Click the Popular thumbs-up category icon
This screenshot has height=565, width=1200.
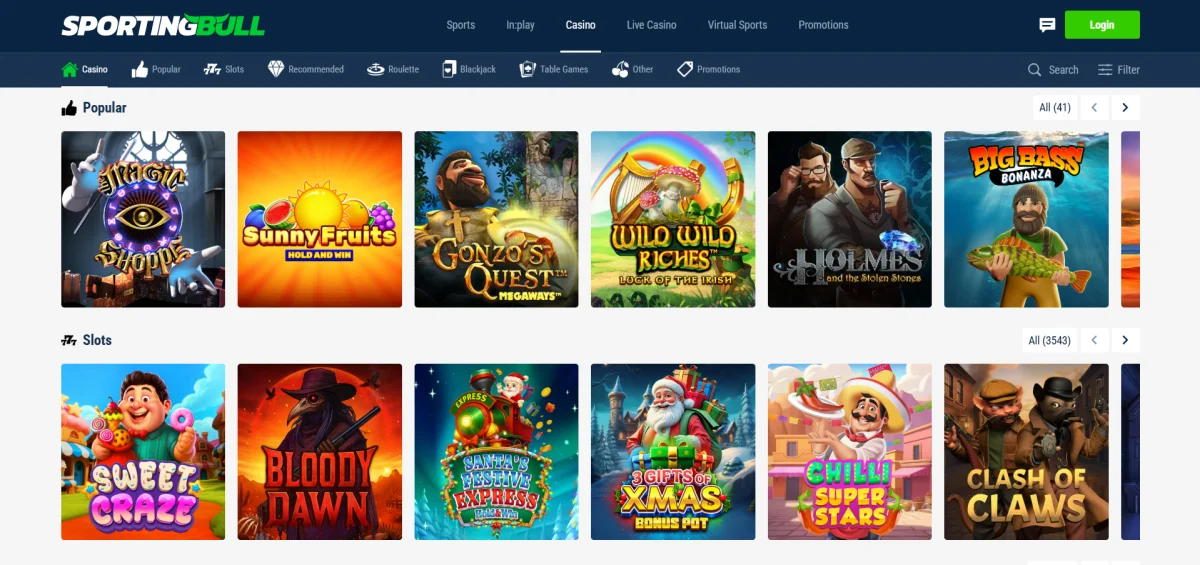pyautogui.click(x=139, y=69)
